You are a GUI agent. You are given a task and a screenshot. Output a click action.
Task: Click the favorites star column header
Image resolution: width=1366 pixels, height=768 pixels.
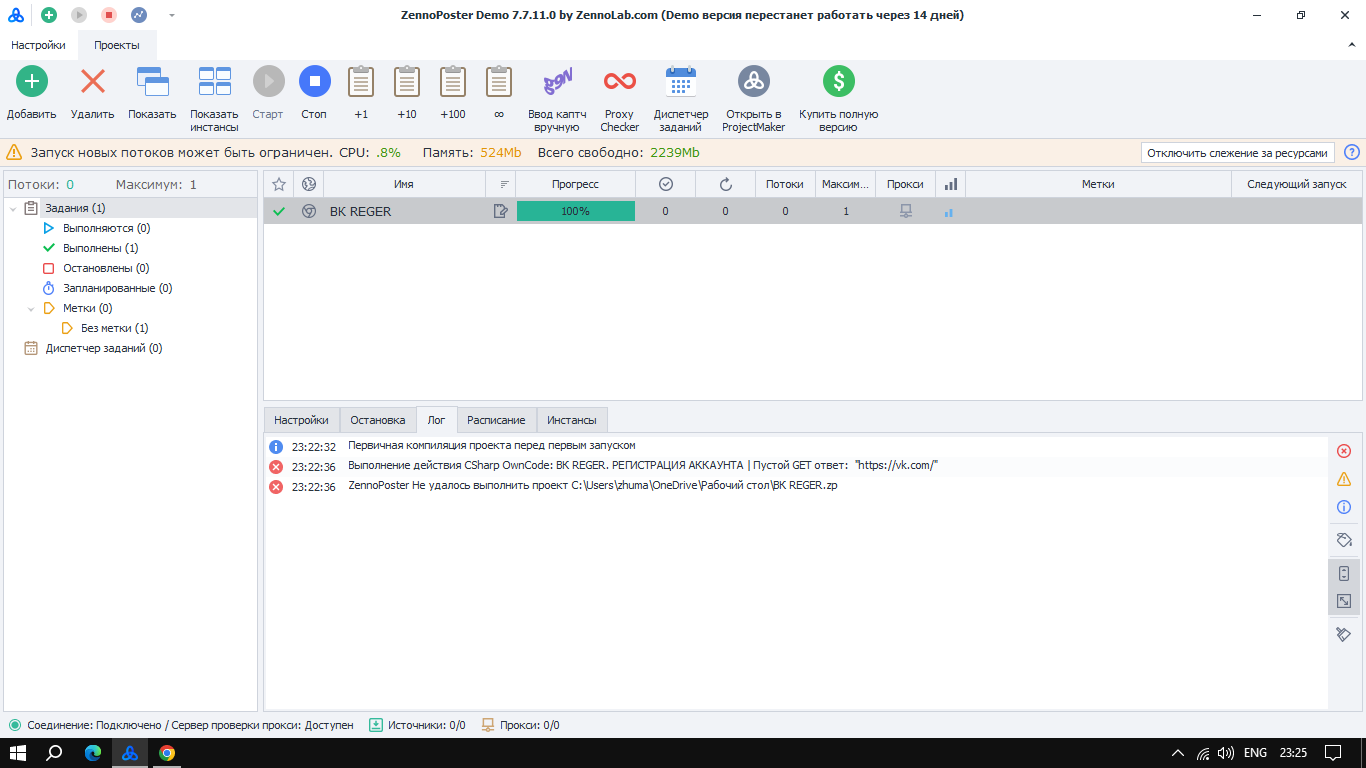click(x=279, y=184)
